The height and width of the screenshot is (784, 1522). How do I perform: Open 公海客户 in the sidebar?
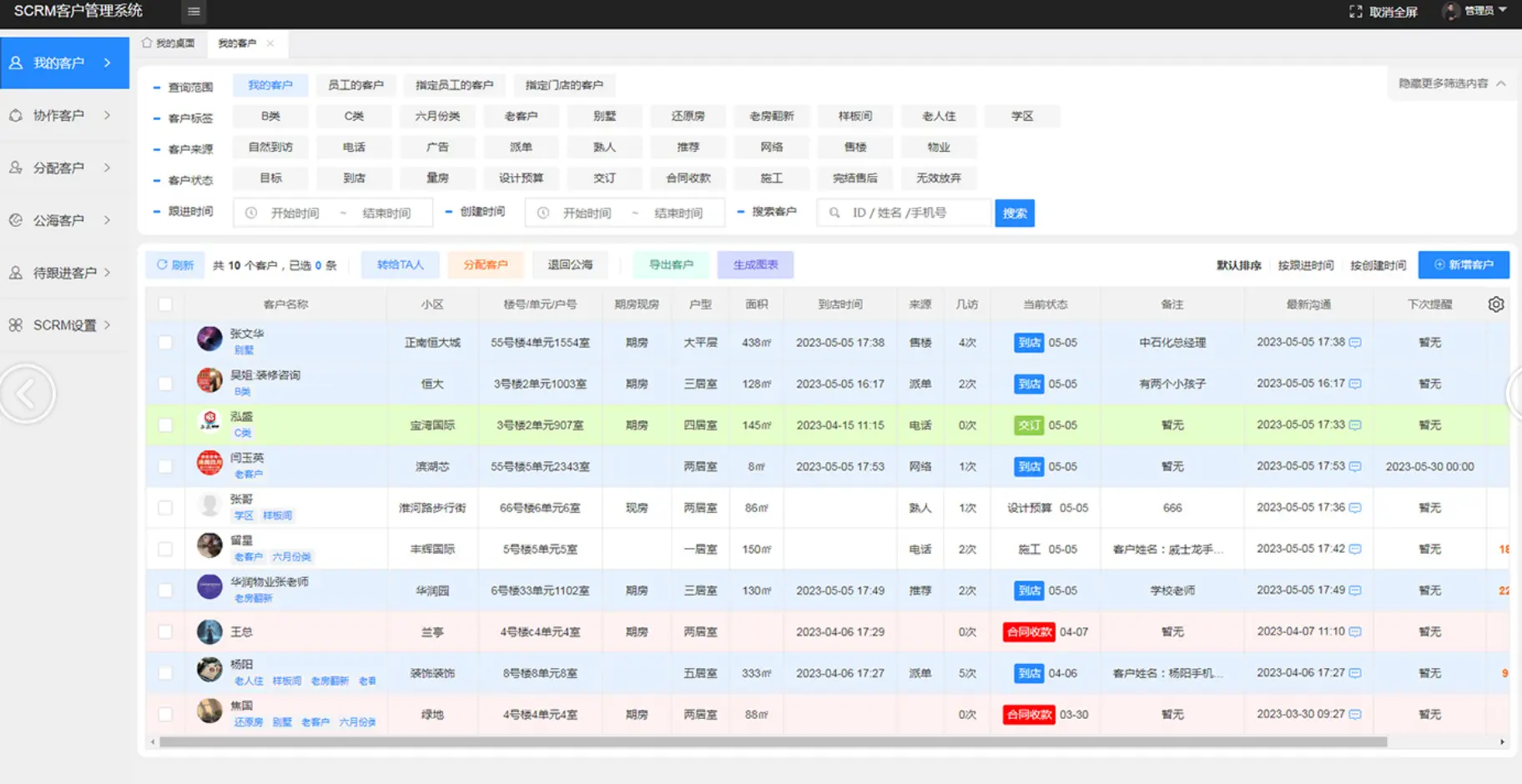(x=58, y=220)
